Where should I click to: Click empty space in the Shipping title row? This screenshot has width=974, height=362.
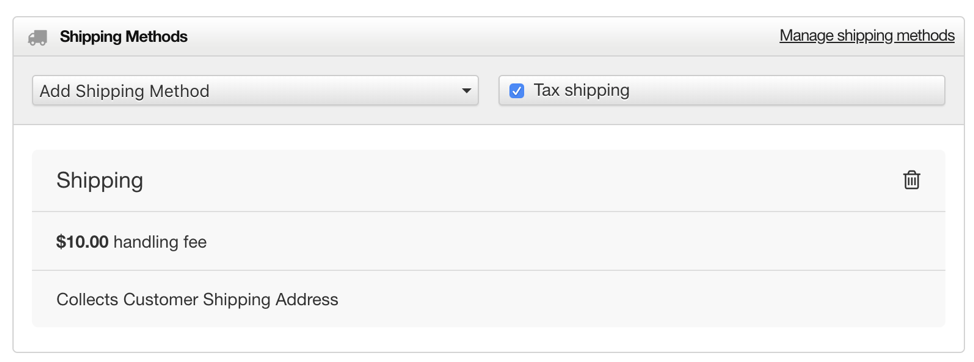coord(522,181)
